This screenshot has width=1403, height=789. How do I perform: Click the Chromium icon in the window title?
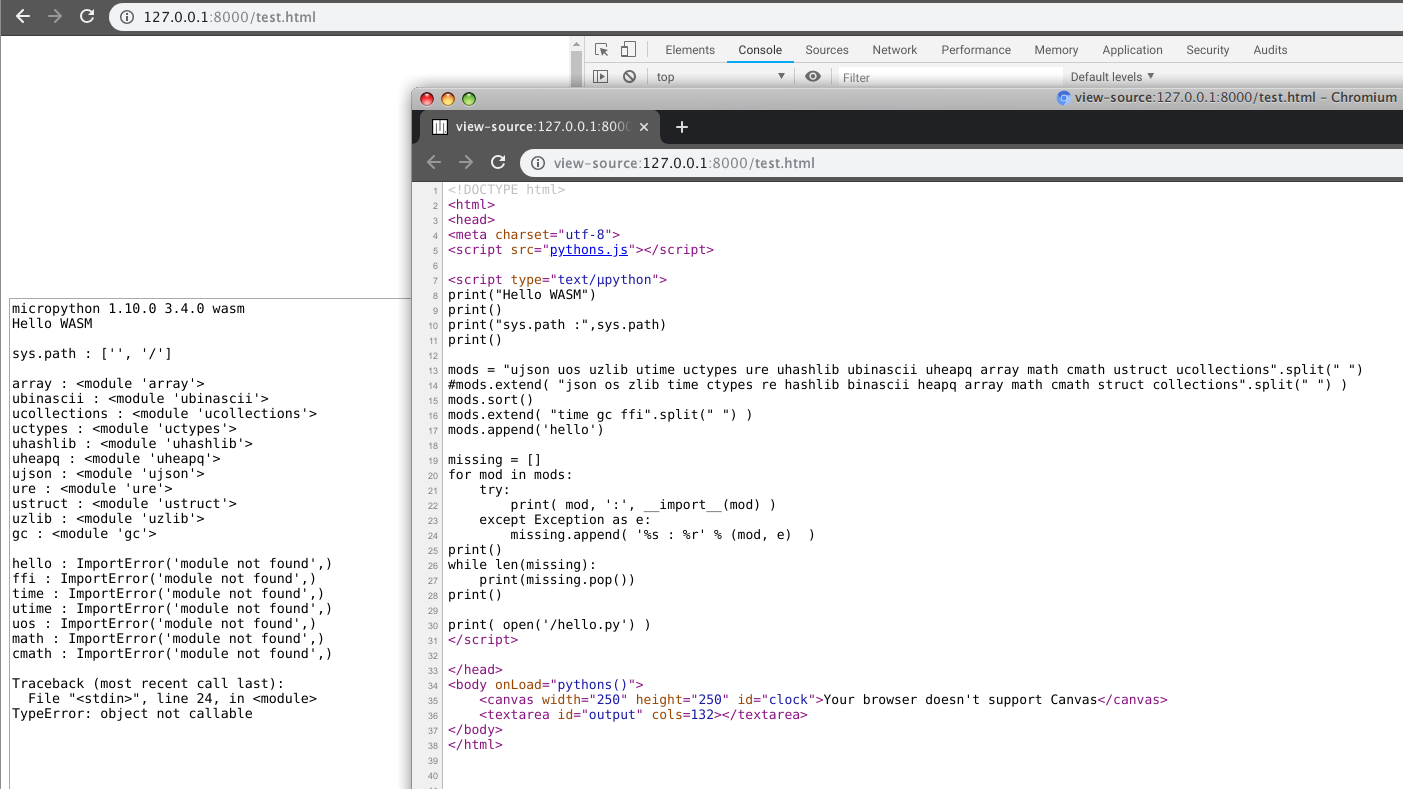pos(1064,97)
